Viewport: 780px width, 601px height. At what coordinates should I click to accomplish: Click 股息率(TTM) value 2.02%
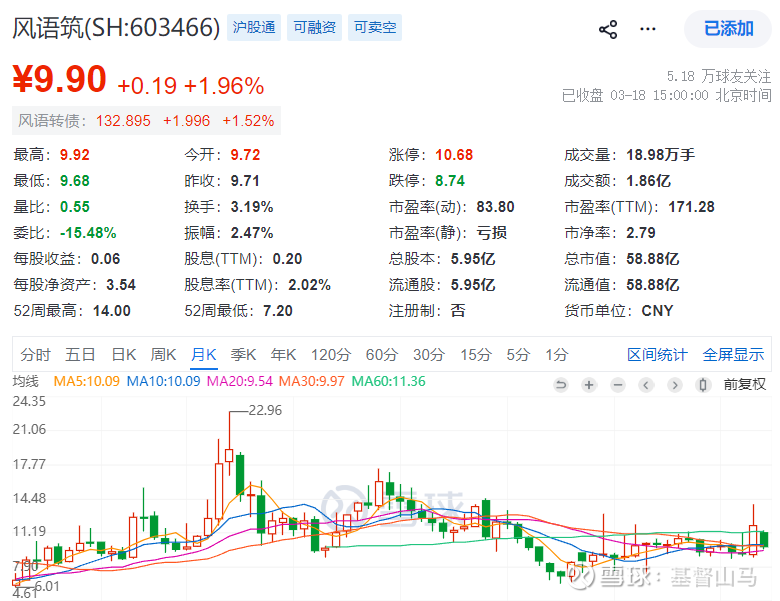coord(309,285)
